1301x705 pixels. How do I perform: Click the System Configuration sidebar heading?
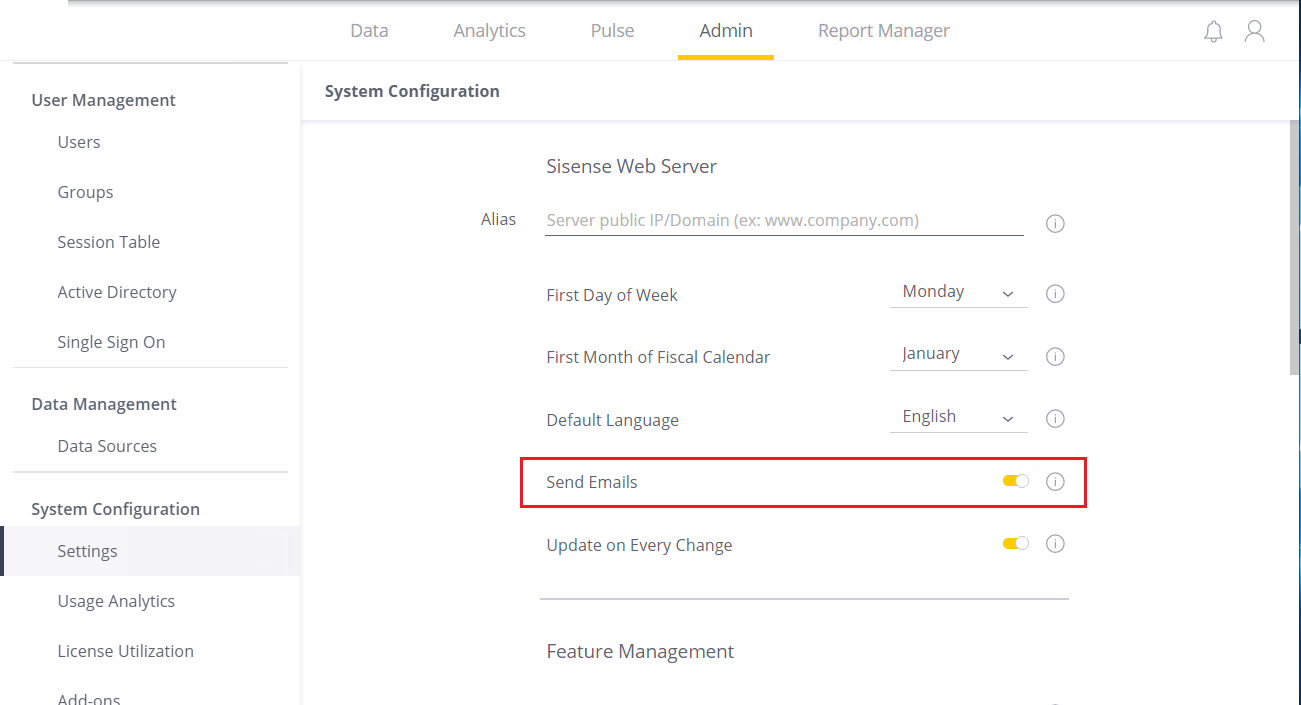(x=116, y=509)
